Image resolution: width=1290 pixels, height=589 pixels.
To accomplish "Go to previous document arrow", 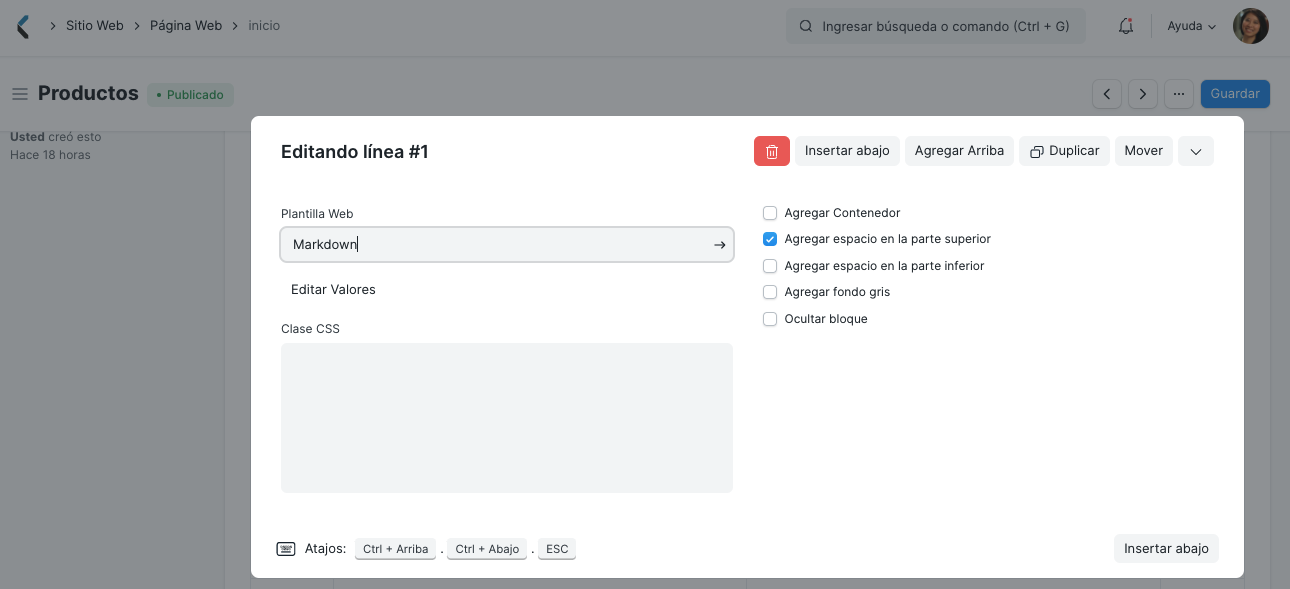I will (1107, 94).
